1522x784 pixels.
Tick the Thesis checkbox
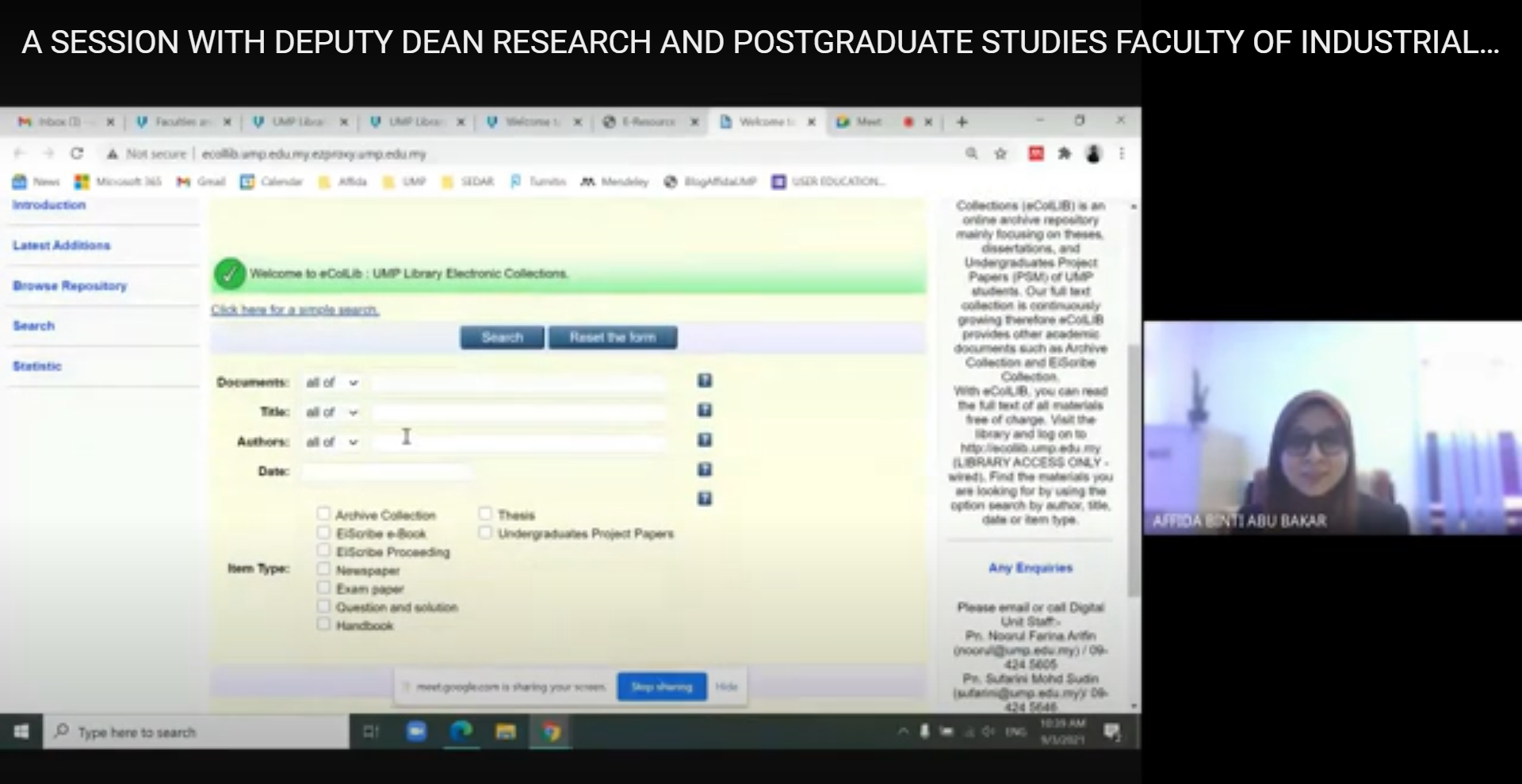[485, 513]
